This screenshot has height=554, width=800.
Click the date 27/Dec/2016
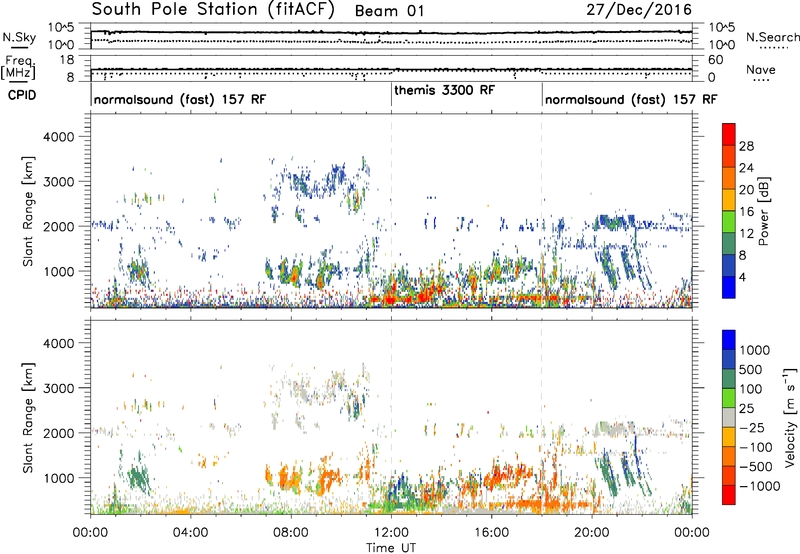pyautogui.click(x=639, y=10)
